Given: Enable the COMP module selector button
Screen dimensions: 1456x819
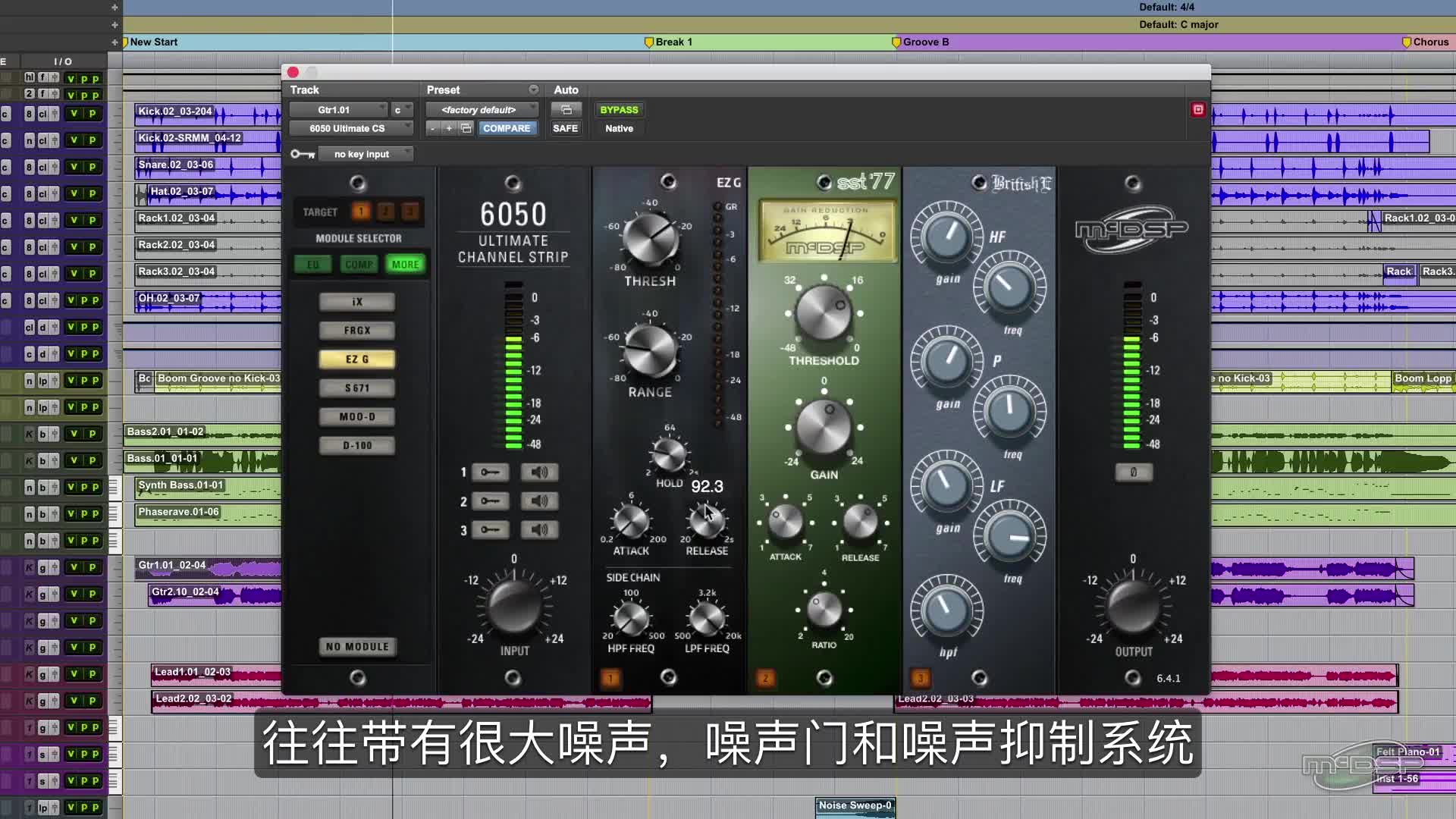Looking at the screenshot, I should pyautogui.click(x=359, y=265).
